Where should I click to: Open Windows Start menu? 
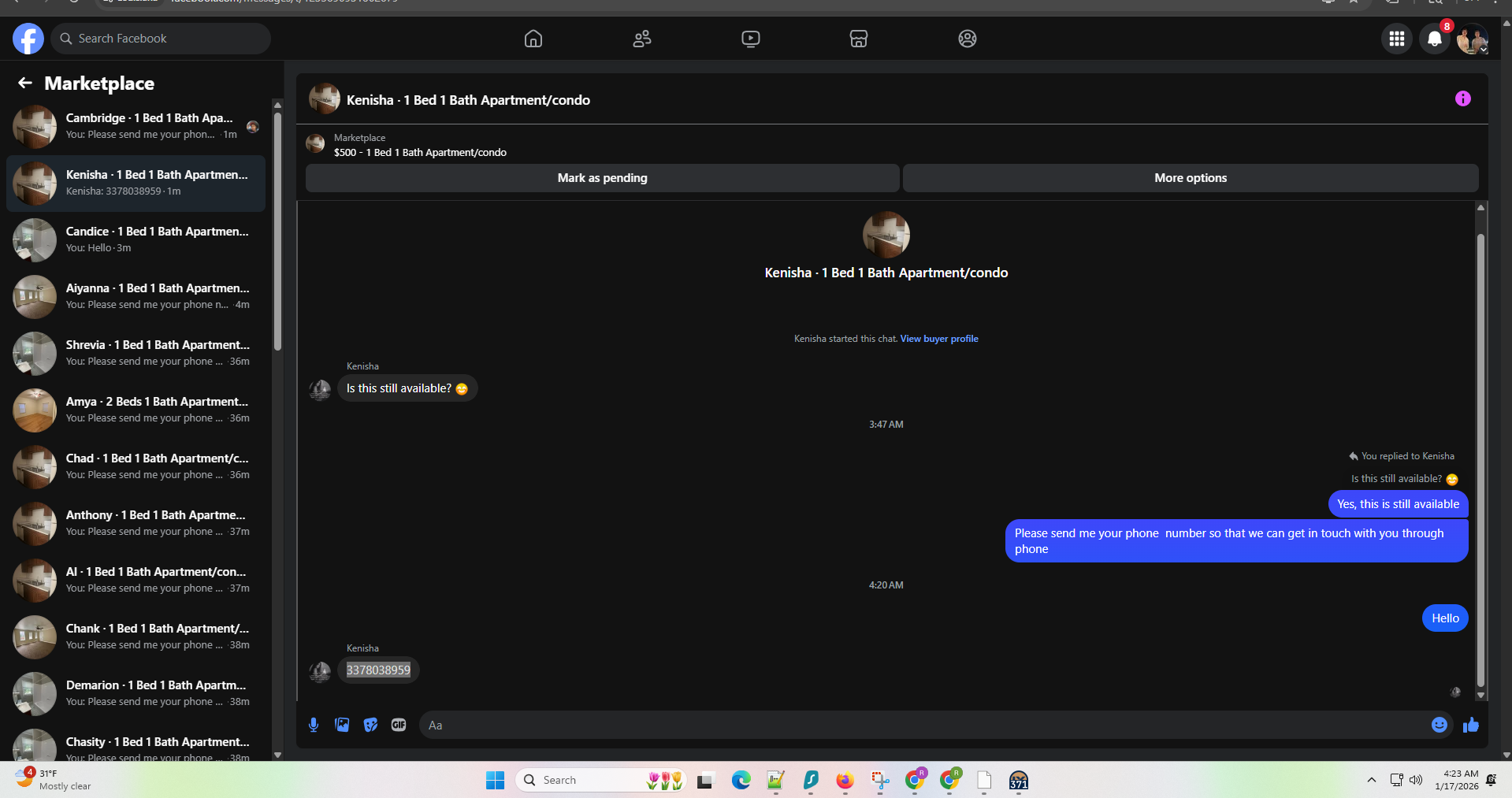(x=495, y=780)
